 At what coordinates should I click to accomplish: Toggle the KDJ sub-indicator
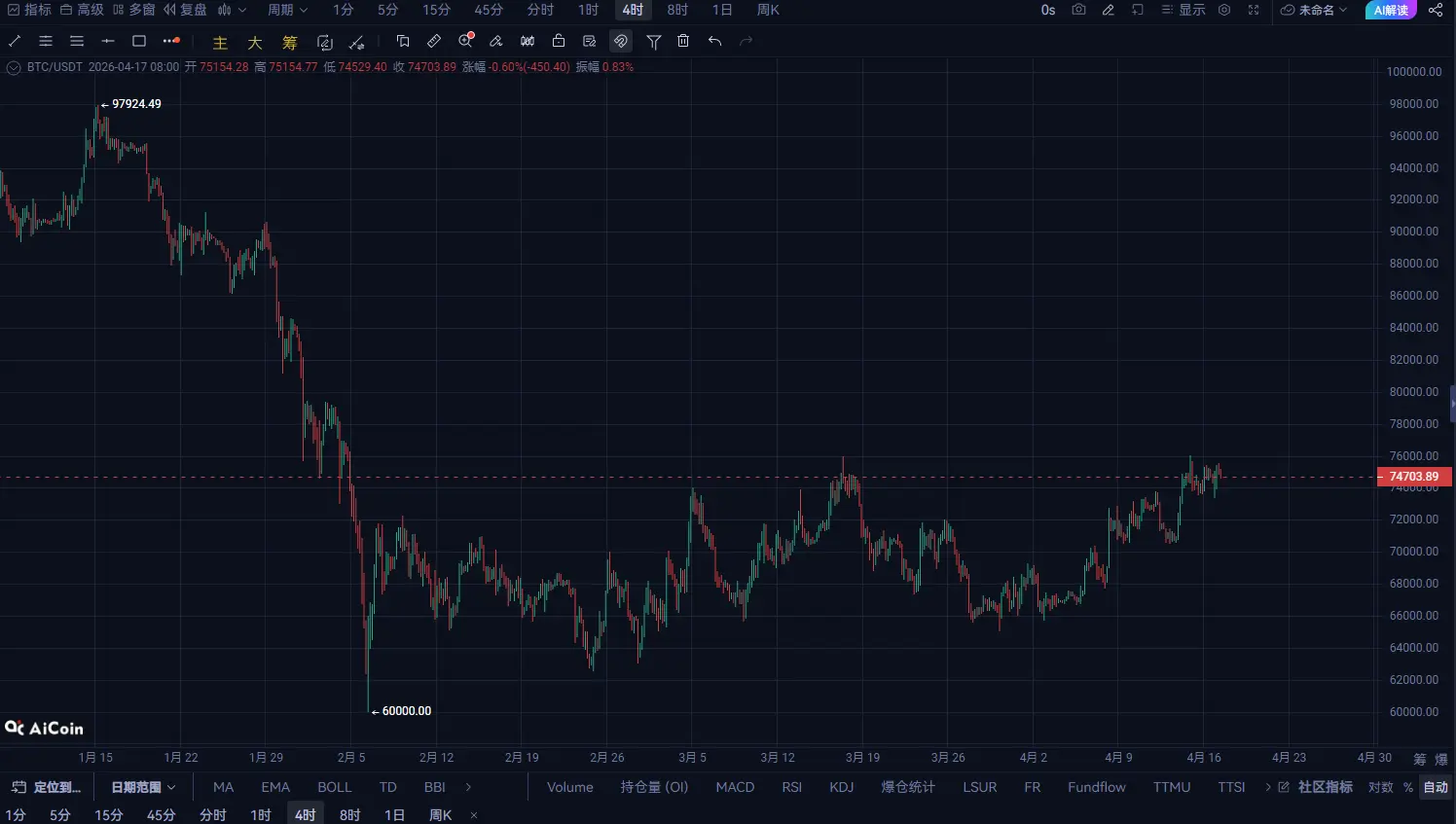click(x=842, y=787)
